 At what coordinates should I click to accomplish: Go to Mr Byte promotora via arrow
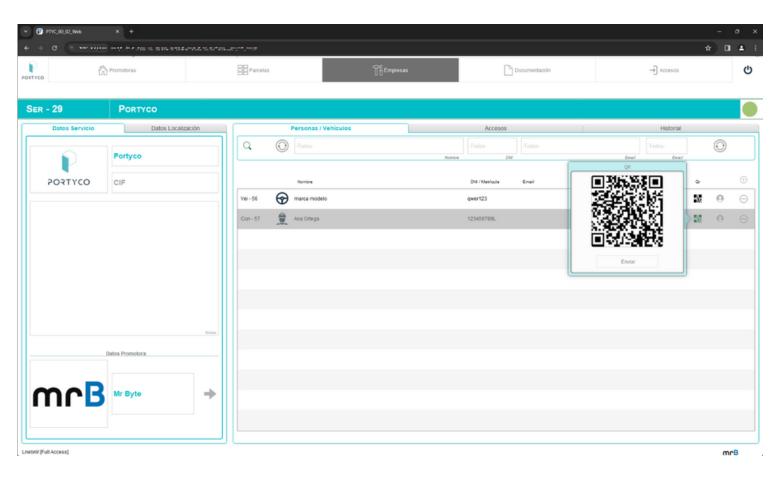(210, 394)
